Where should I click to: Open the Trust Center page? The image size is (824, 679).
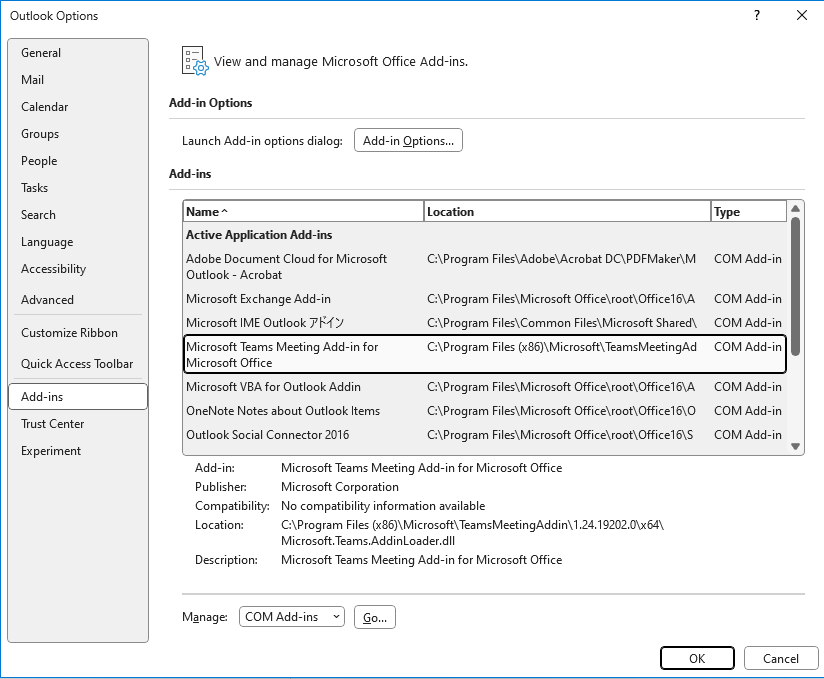tap(78, 424)
